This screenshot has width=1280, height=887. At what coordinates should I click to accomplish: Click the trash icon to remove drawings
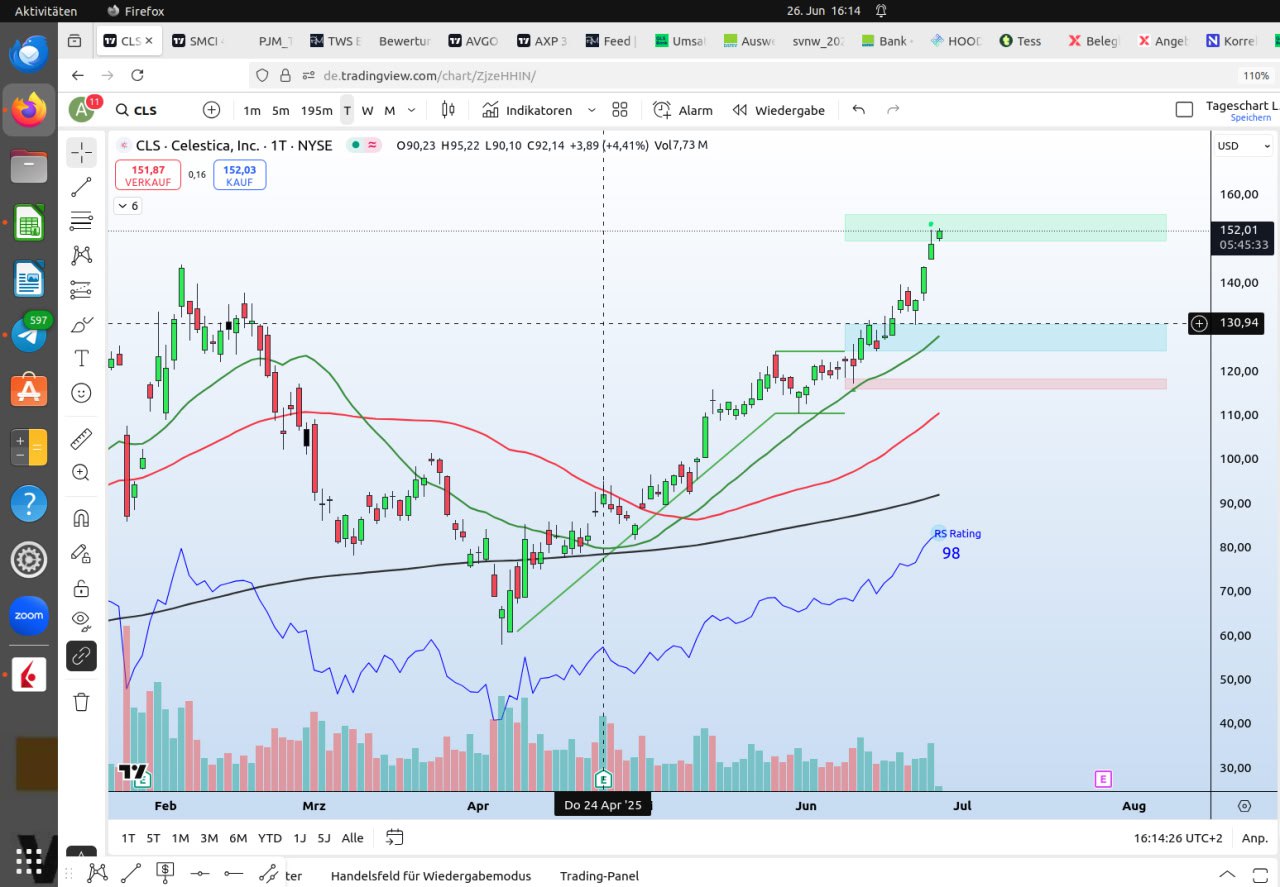[x=81, y=702]
